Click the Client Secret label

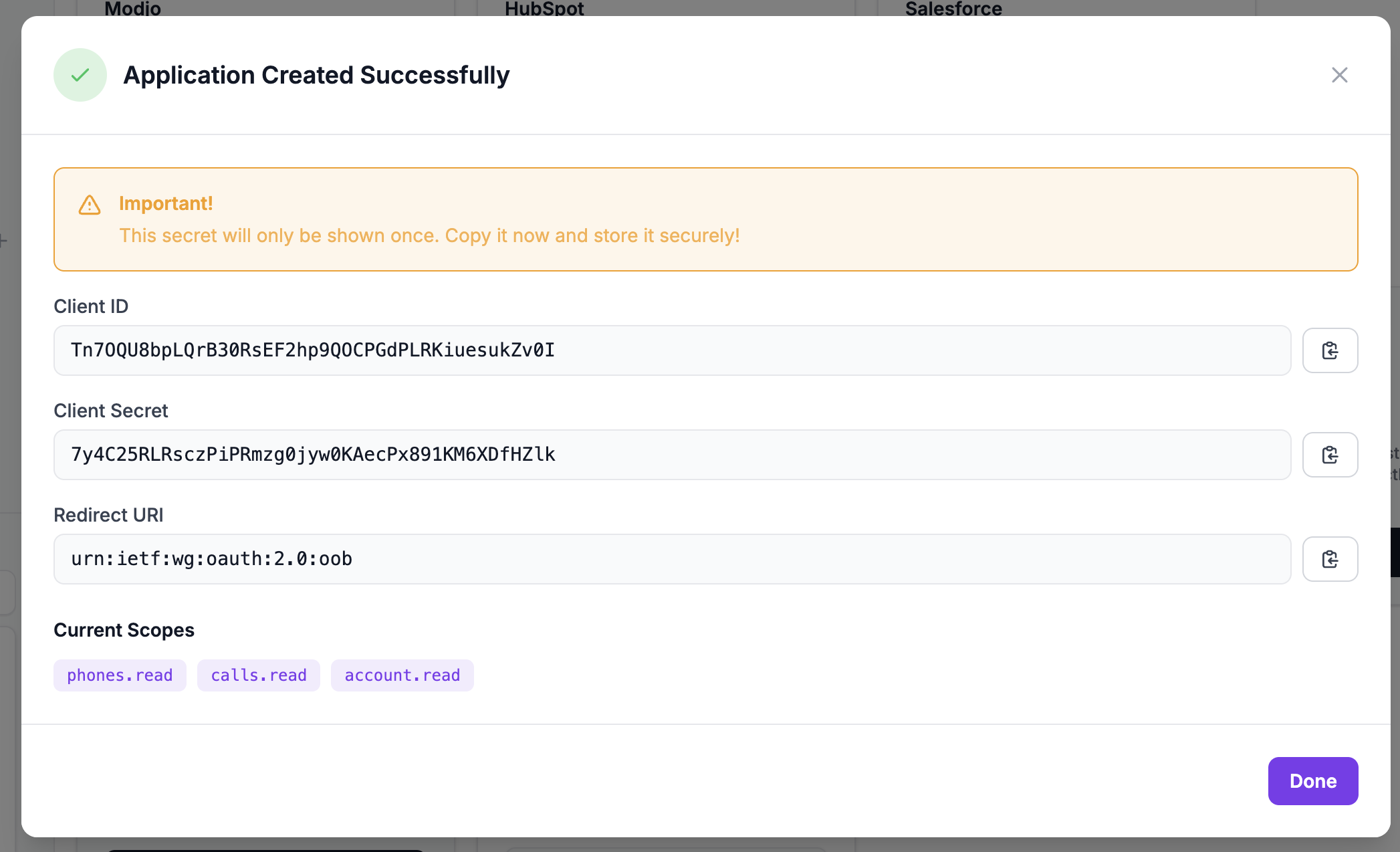110,410
